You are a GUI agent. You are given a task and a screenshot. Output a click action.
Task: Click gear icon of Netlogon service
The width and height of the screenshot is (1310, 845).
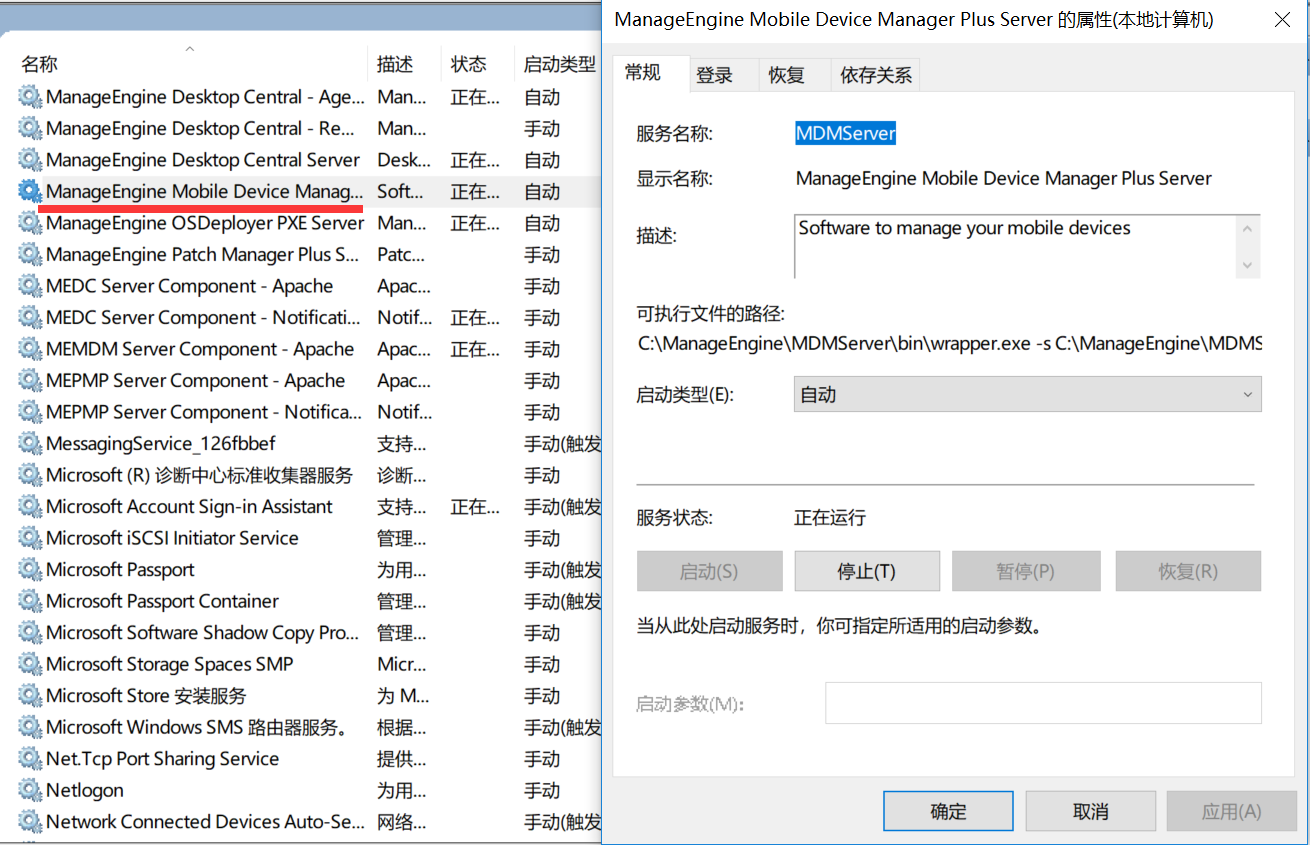(x=30, y=790)
